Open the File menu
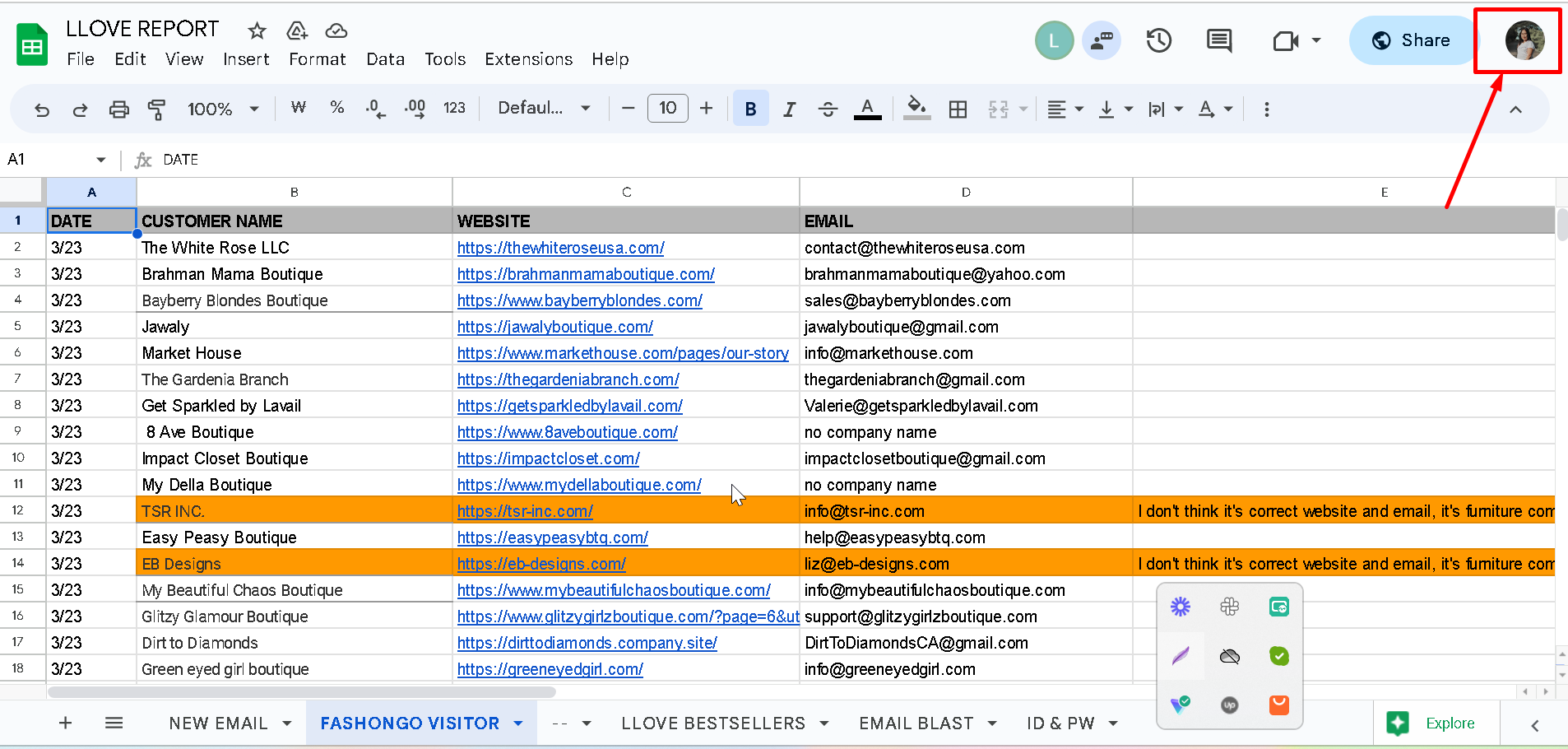This screenshot has height=749, width=1568. click(x=81, y=59)
